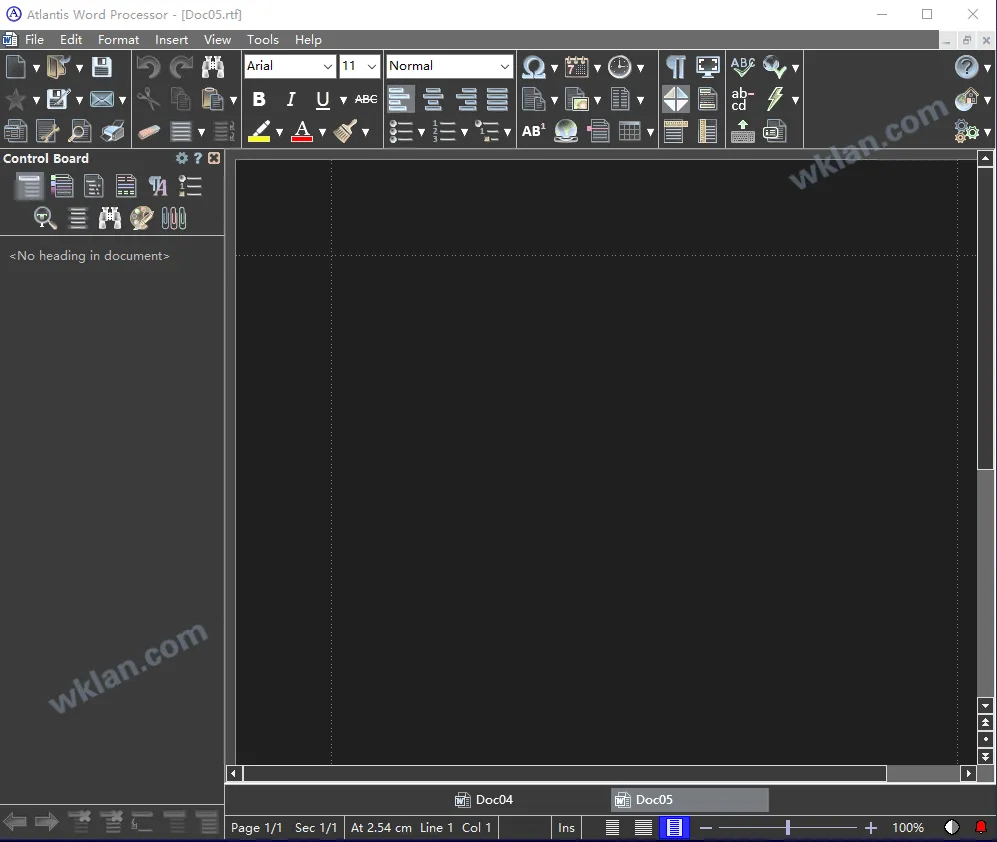Open the Format menu
The image size is (997, 842).
(118, 40)
